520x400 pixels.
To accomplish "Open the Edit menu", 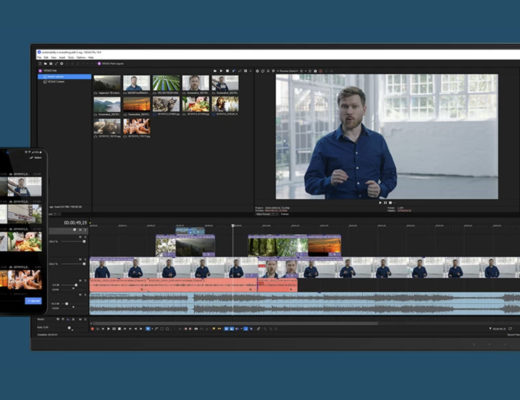I will pos(46,57).
